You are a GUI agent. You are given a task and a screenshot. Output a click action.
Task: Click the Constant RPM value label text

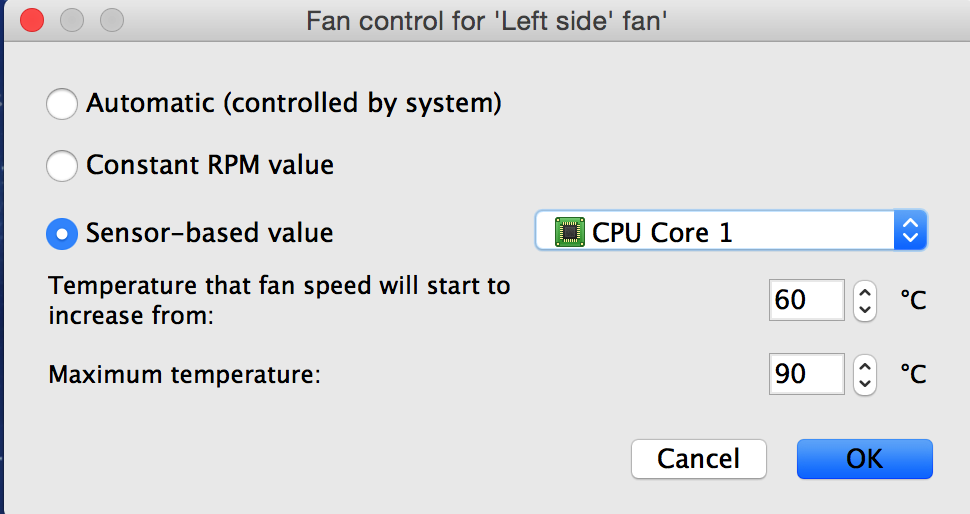pos(210,165)
